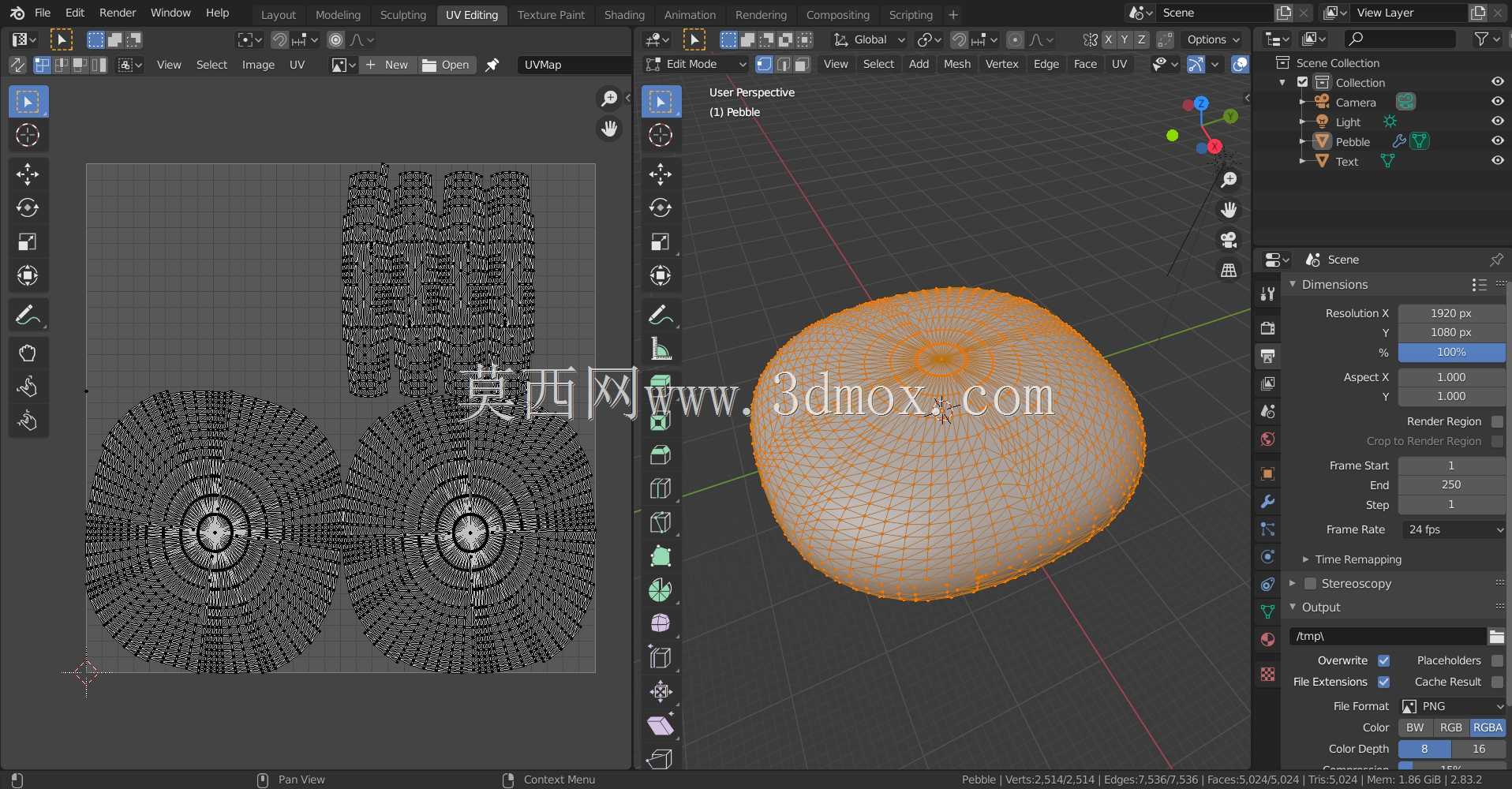The height and width of the screenshot is (789, 1512).
Task: Expand the Stereoscopy panel
Action: click(x=1293, y=583)
